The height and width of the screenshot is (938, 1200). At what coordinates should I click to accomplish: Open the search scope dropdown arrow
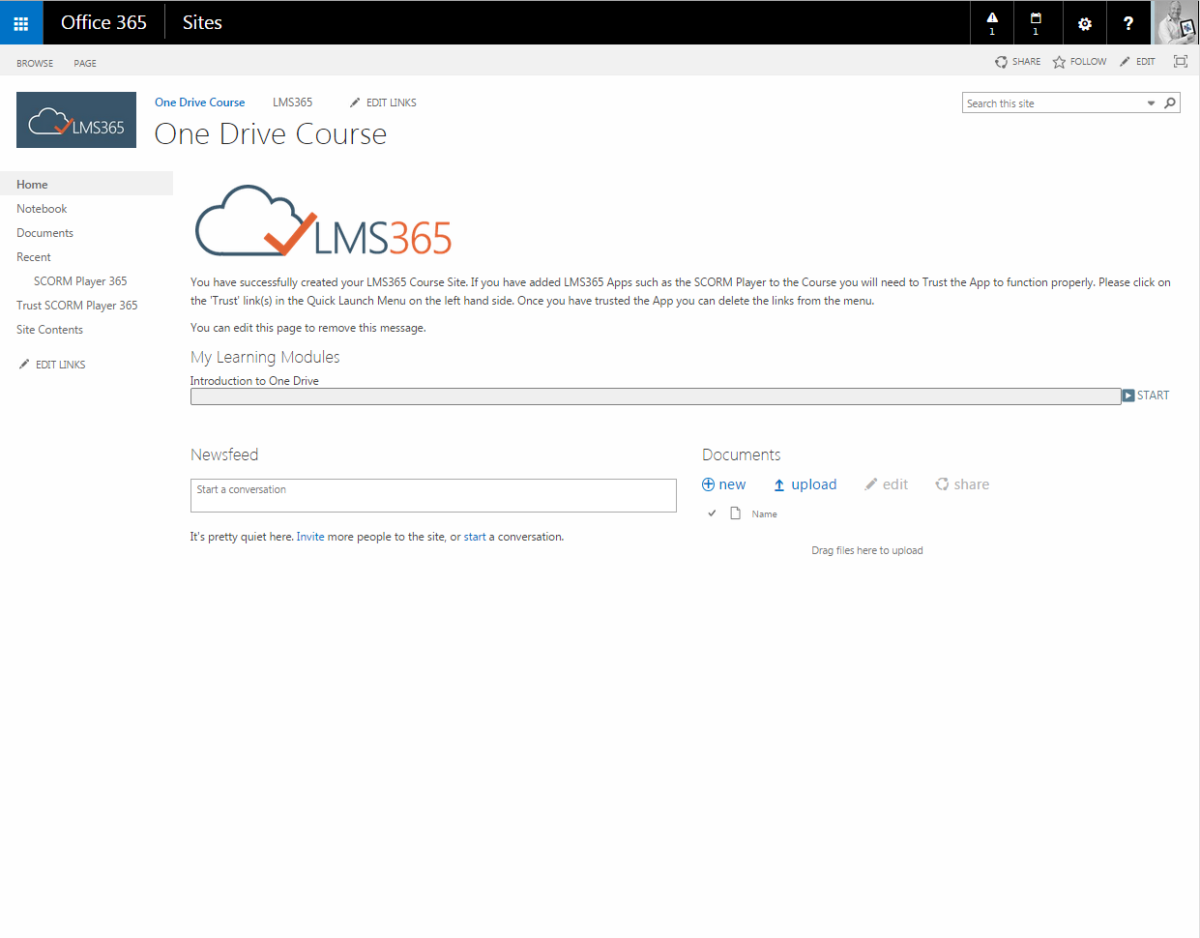pos(1151,103)
